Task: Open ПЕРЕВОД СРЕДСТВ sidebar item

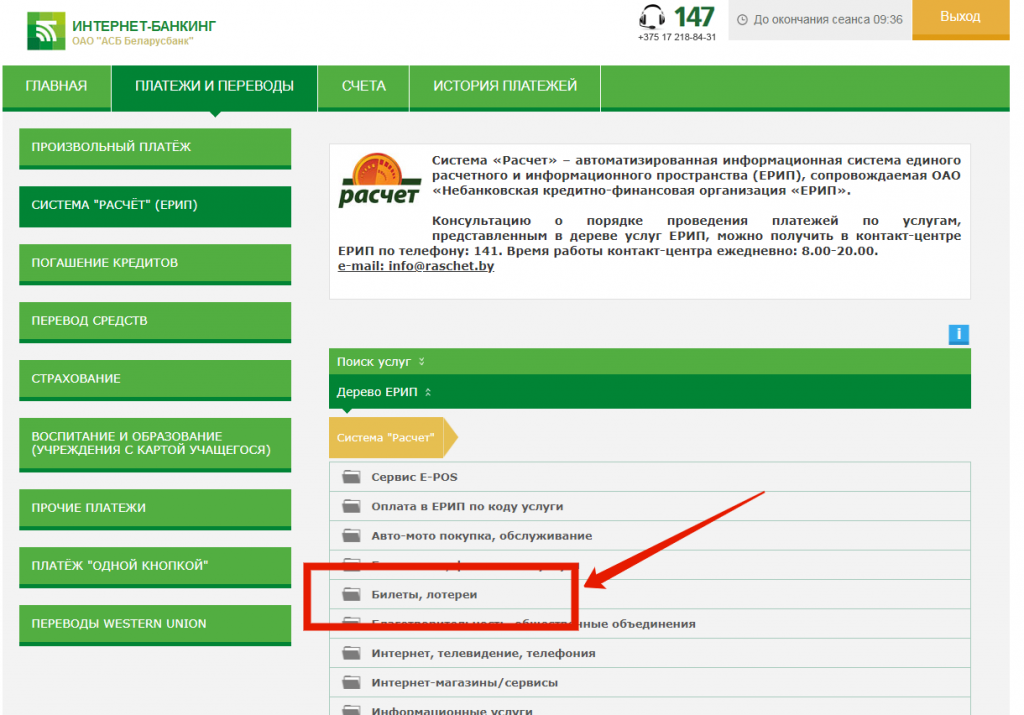Action: (x=155, y=322)
